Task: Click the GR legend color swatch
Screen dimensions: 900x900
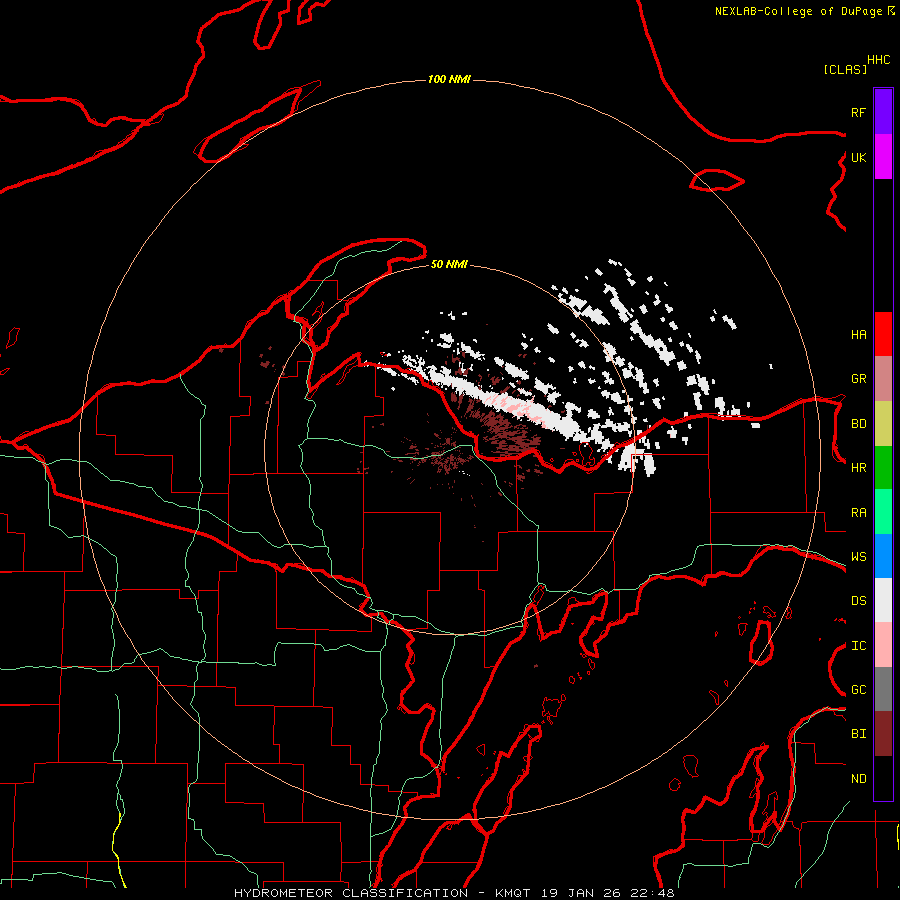Action: [883, 378]
